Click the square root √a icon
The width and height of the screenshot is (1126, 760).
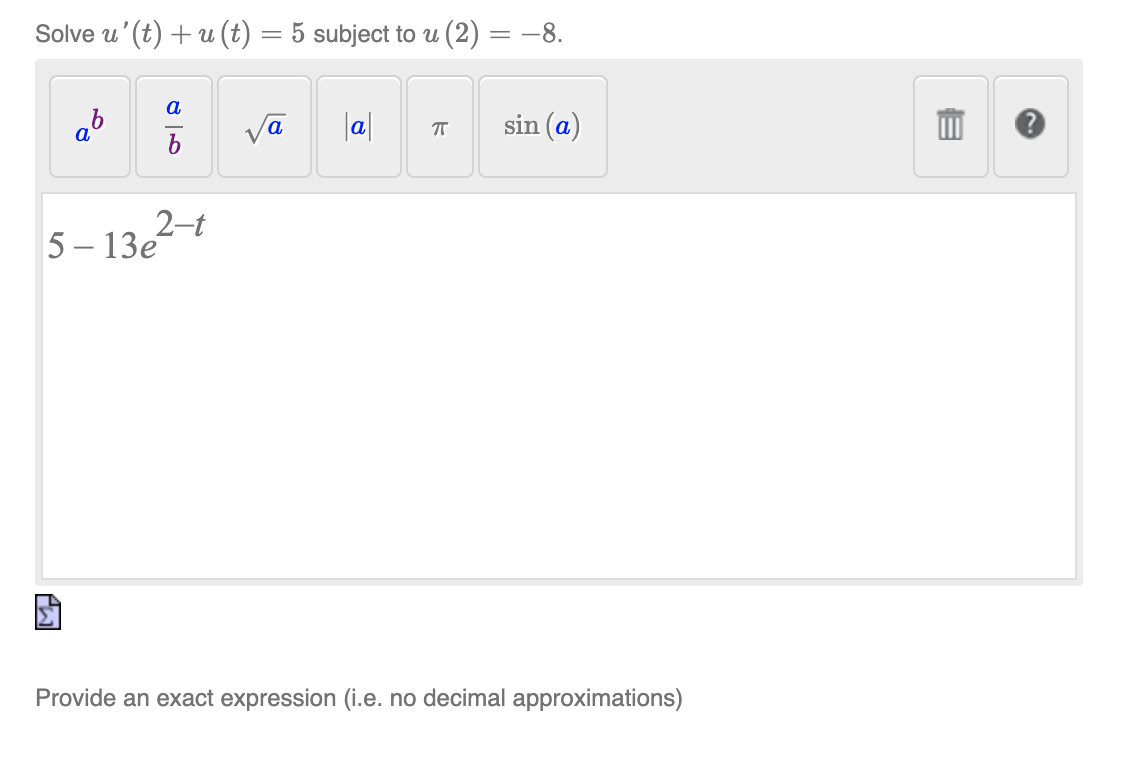[x=263, y=127]
